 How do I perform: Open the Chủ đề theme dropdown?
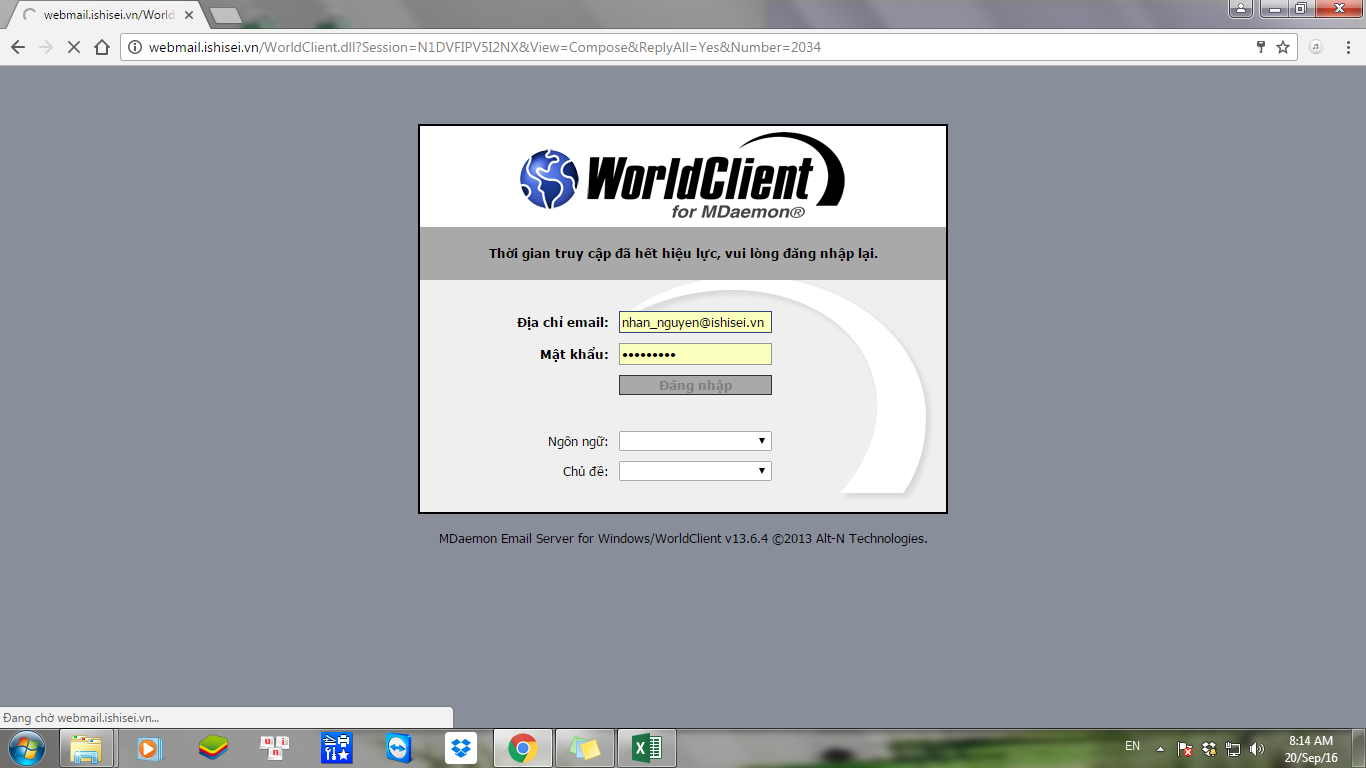(695, 471)
